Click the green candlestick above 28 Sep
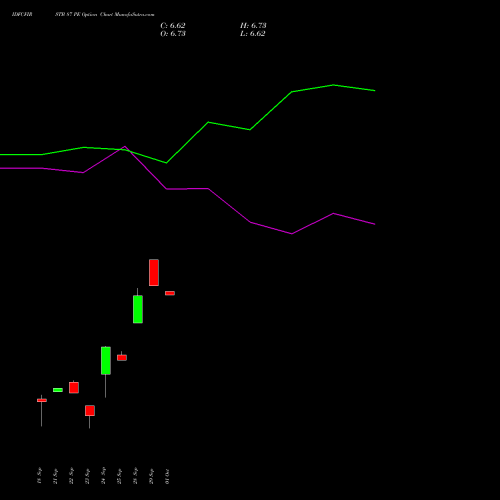This screenshot has height=500, width=500. pos(138,309)
